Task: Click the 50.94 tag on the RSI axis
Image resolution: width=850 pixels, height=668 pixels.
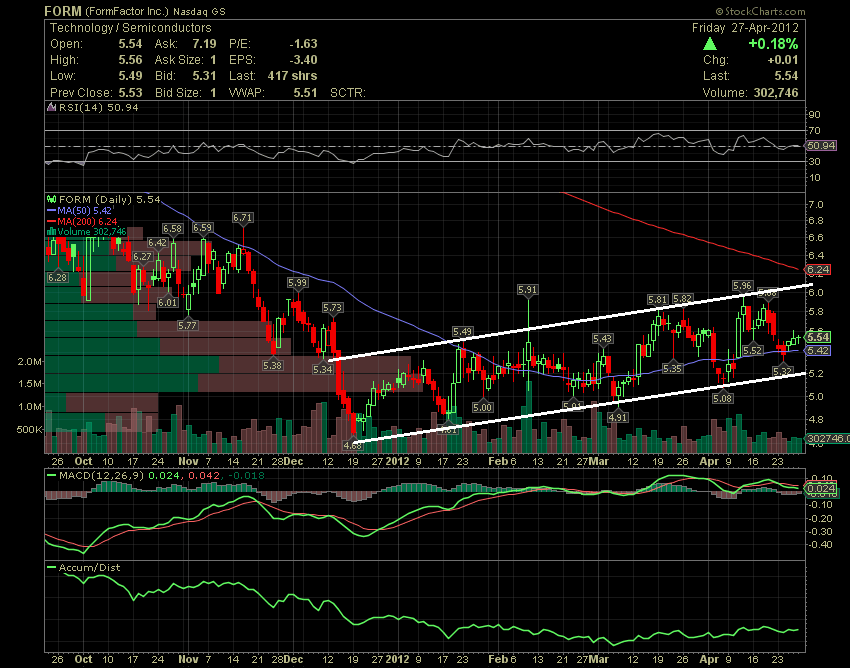Action: point(821,145)
